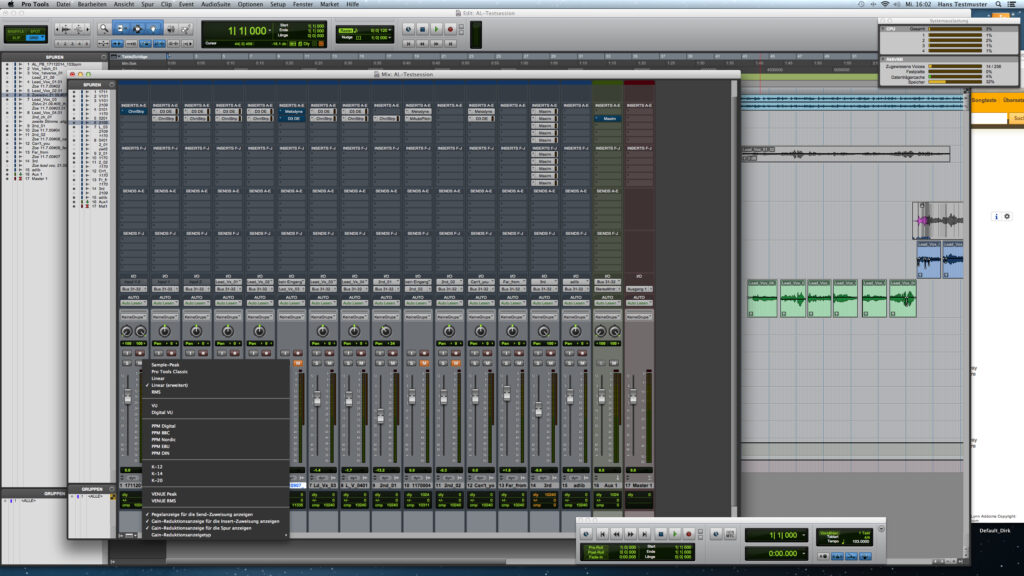The image size is (1024, 576).
Task: Open the Apple menu
Action: [x=10, y=4]
